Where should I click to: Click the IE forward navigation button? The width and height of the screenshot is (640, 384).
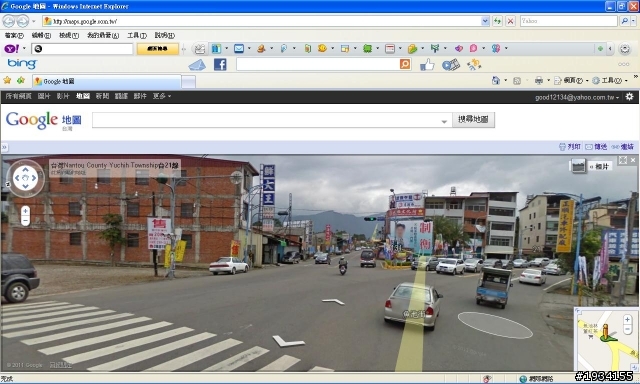[x=22, y=21]
